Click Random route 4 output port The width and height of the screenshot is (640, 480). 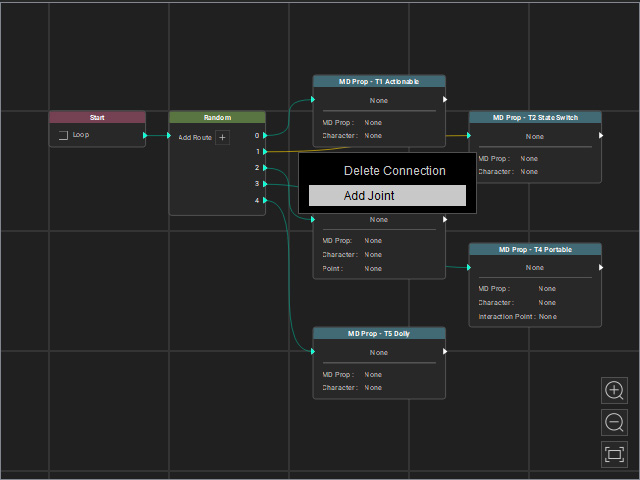click(265, 200)
